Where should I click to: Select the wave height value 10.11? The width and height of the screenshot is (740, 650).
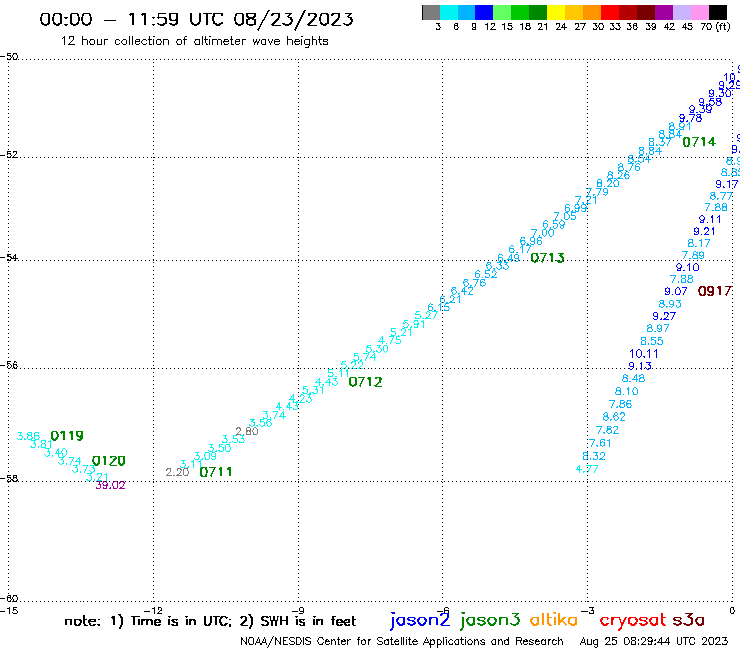[x=644, y=354]
